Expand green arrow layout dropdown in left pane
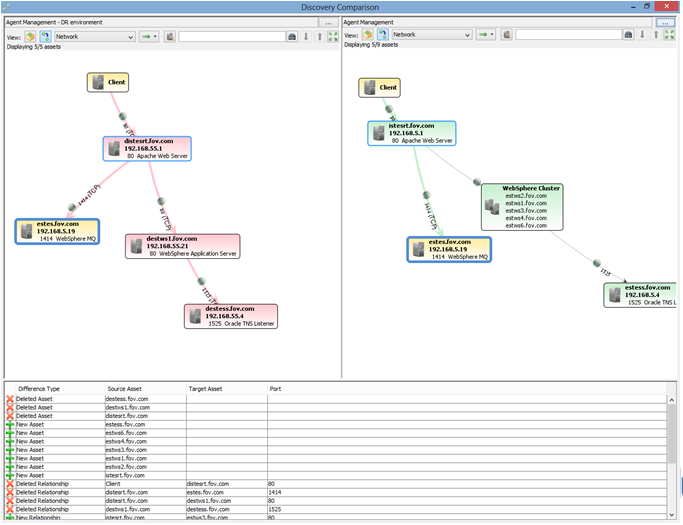The height and width of the screenshot is (525, 683). (148, 36)
